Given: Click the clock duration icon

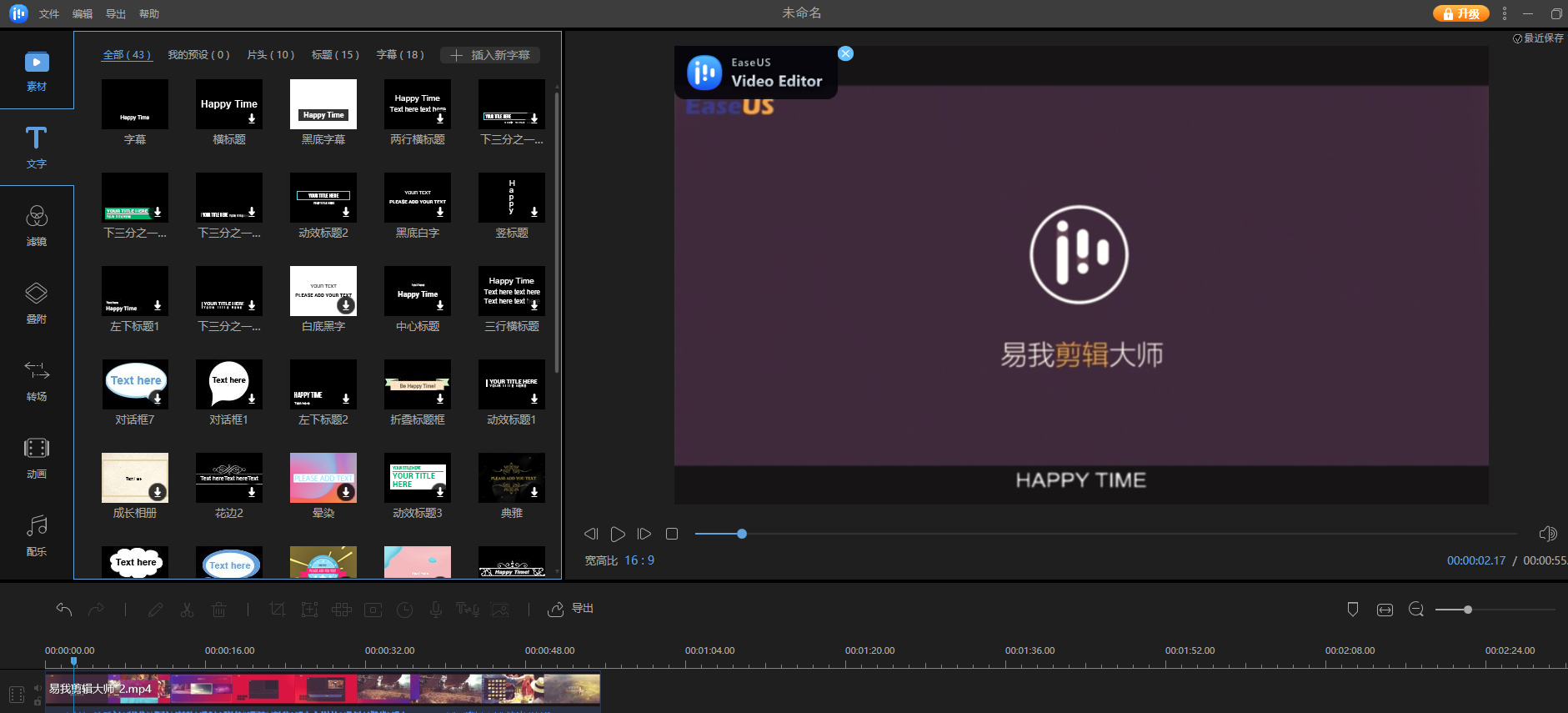Looking at the screenshot, I should point(405,610).
